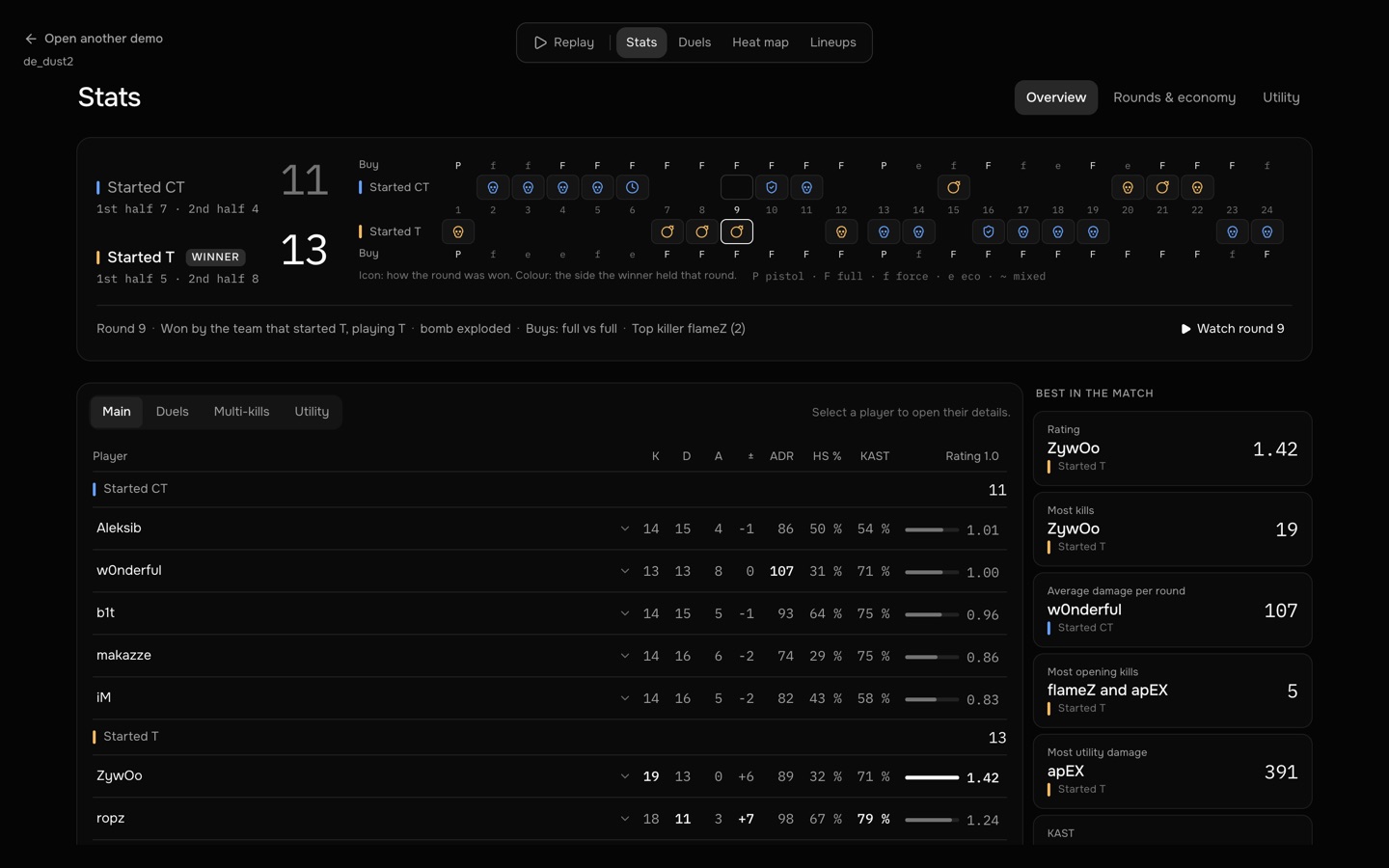The width and height of the screenshot is (1389, 868).
Task: Select round 22 orange skull icon
Action: [x=1197, y=187]
